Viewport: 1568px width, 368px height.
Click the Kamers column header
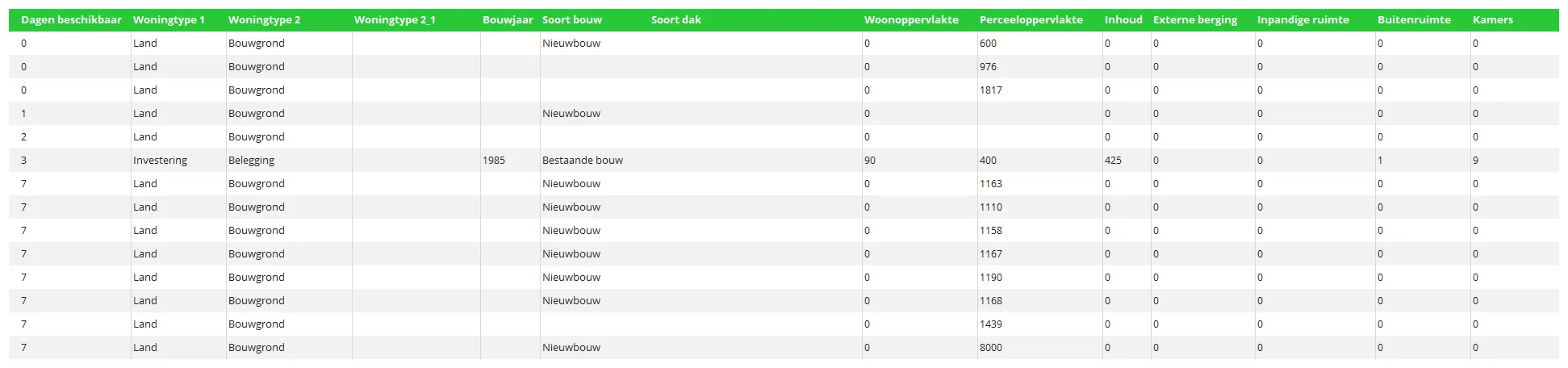pos(1493,20)
